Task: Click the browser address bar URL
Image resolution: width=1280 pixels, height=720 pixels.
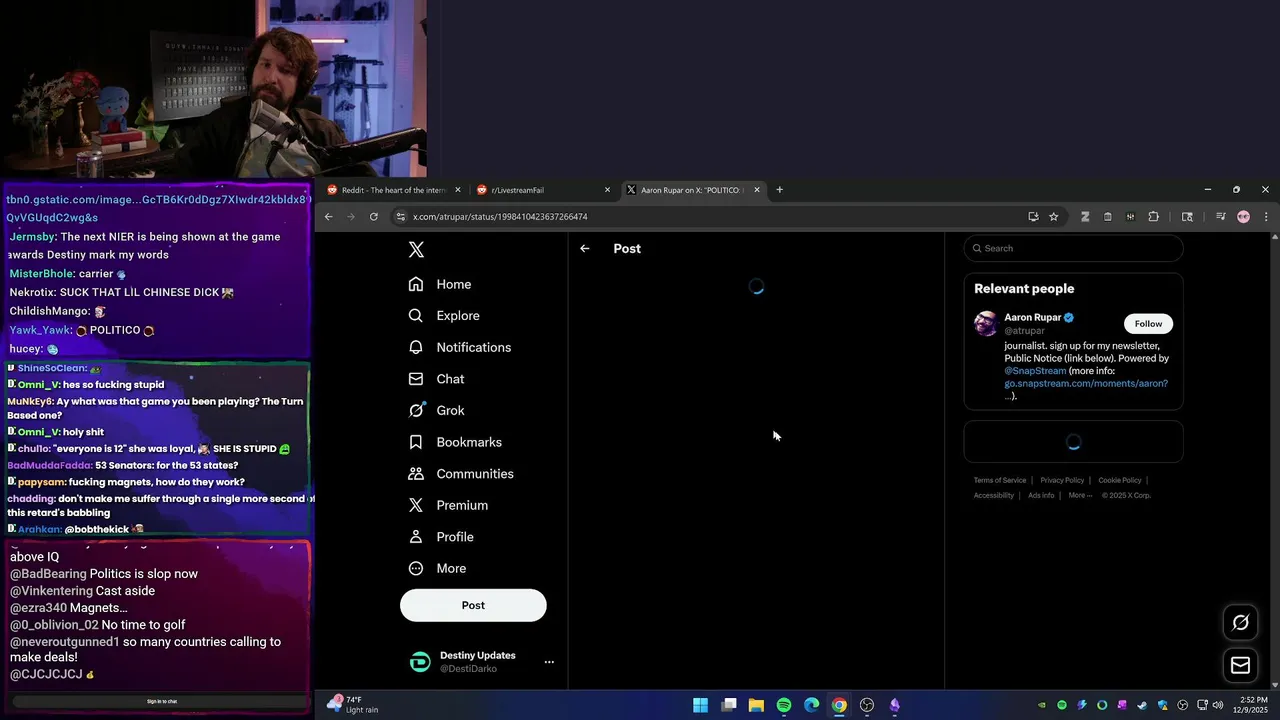Action: (500, 217)
